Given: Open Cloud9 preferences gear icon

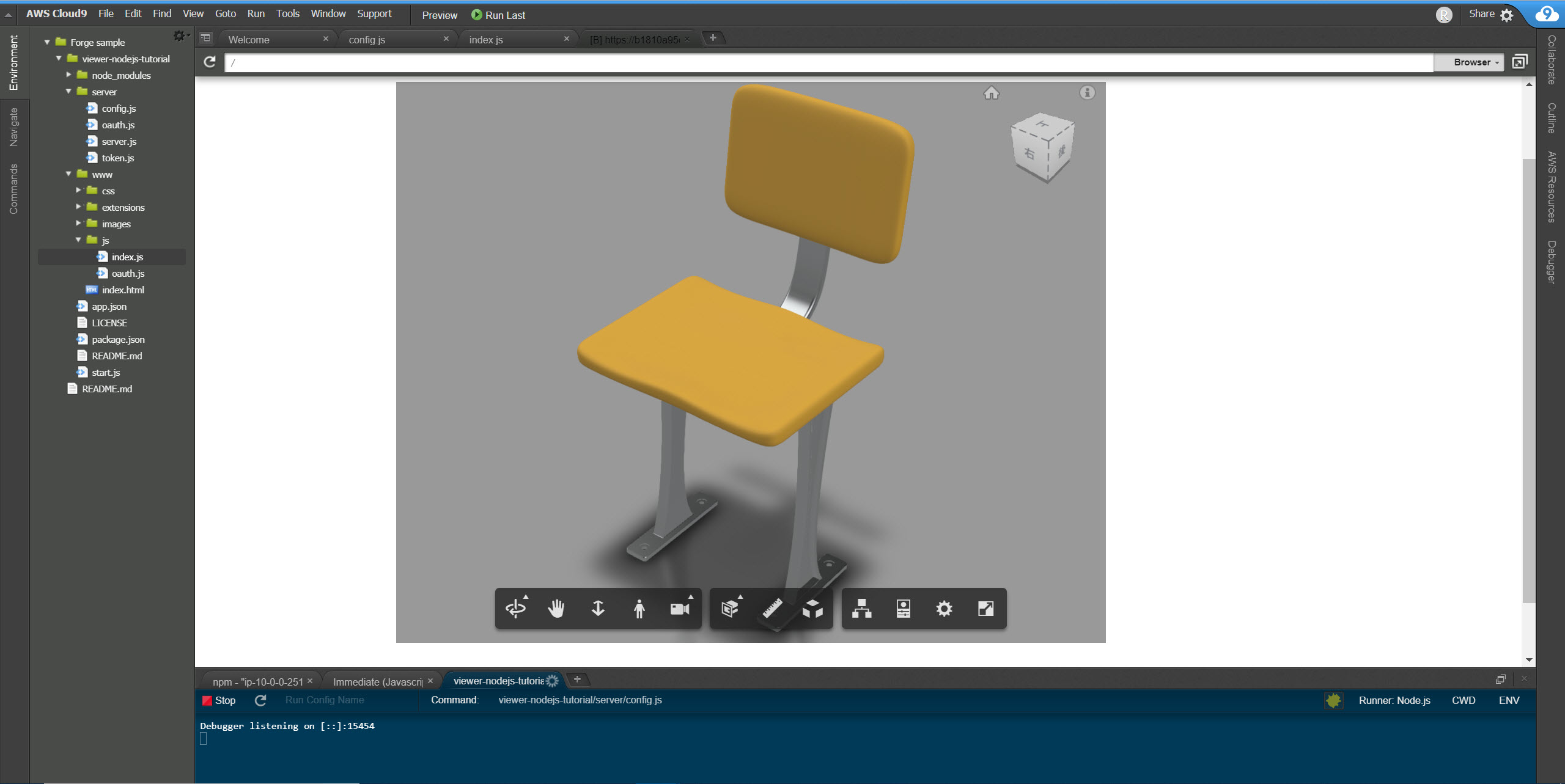Looking at the screenshot, I should [1507, 15].
